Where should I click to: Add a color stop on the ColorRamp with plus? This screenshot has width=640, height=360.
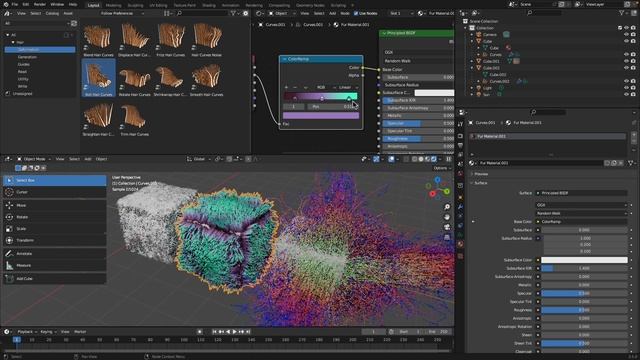pos(286,87)
